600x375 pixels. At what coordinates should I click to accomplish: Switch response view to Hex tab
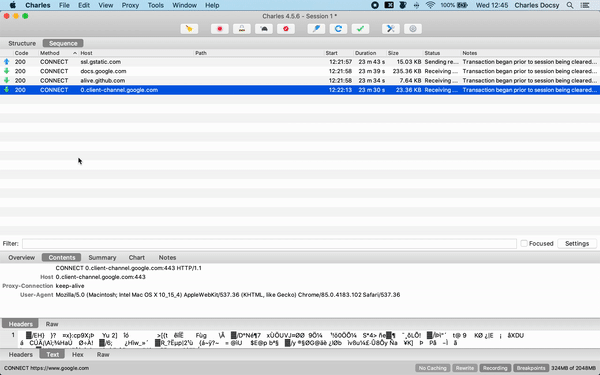pos(78,355)
